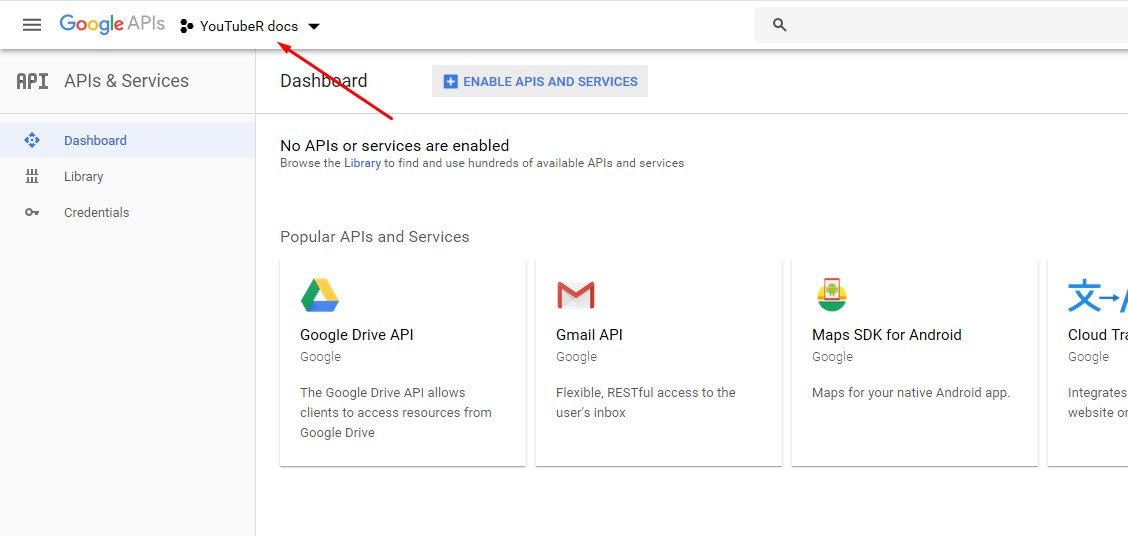Open the hamburger navigation menu
The width and height of the screenshot is (1128, 536).
tap(32, 25)
